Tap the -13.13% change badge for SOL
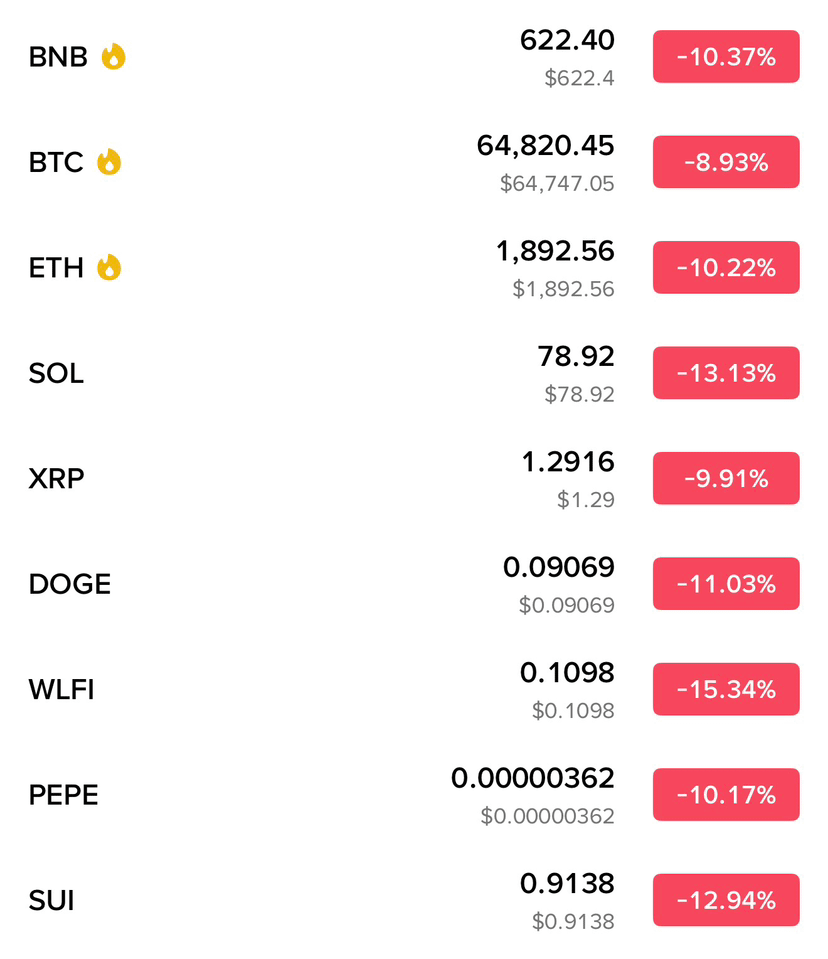This screenshot has height=959, width=828. pyautogui.click(x=726, y=373)
